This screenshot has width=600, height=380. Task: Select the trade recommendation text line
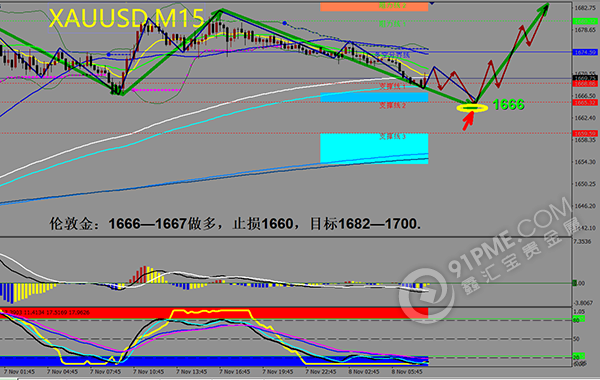[x=235, y=224]
